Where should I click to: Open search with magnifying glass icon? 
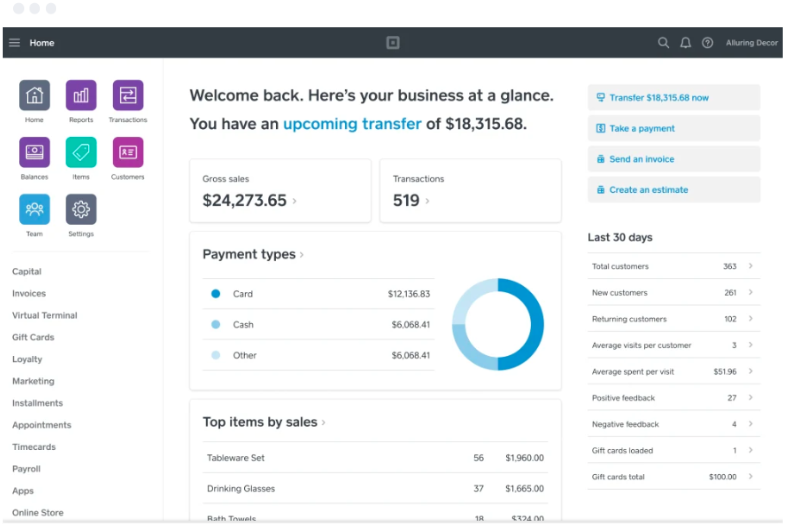tap(663, 43)
